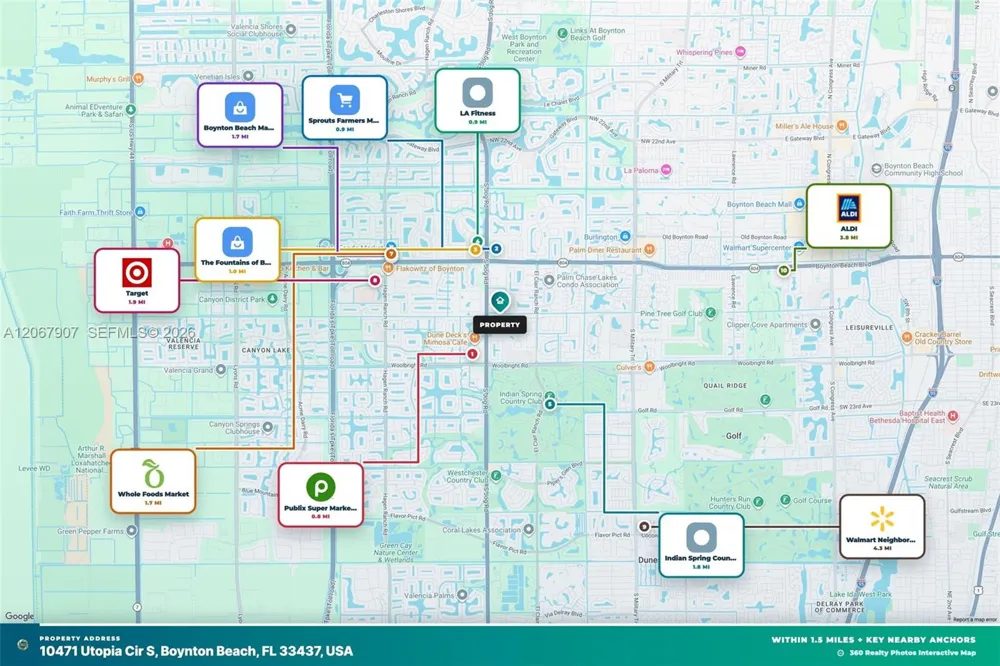
Task: Open the Boynton Beach Mall shopping bag card
Action: 240,115
